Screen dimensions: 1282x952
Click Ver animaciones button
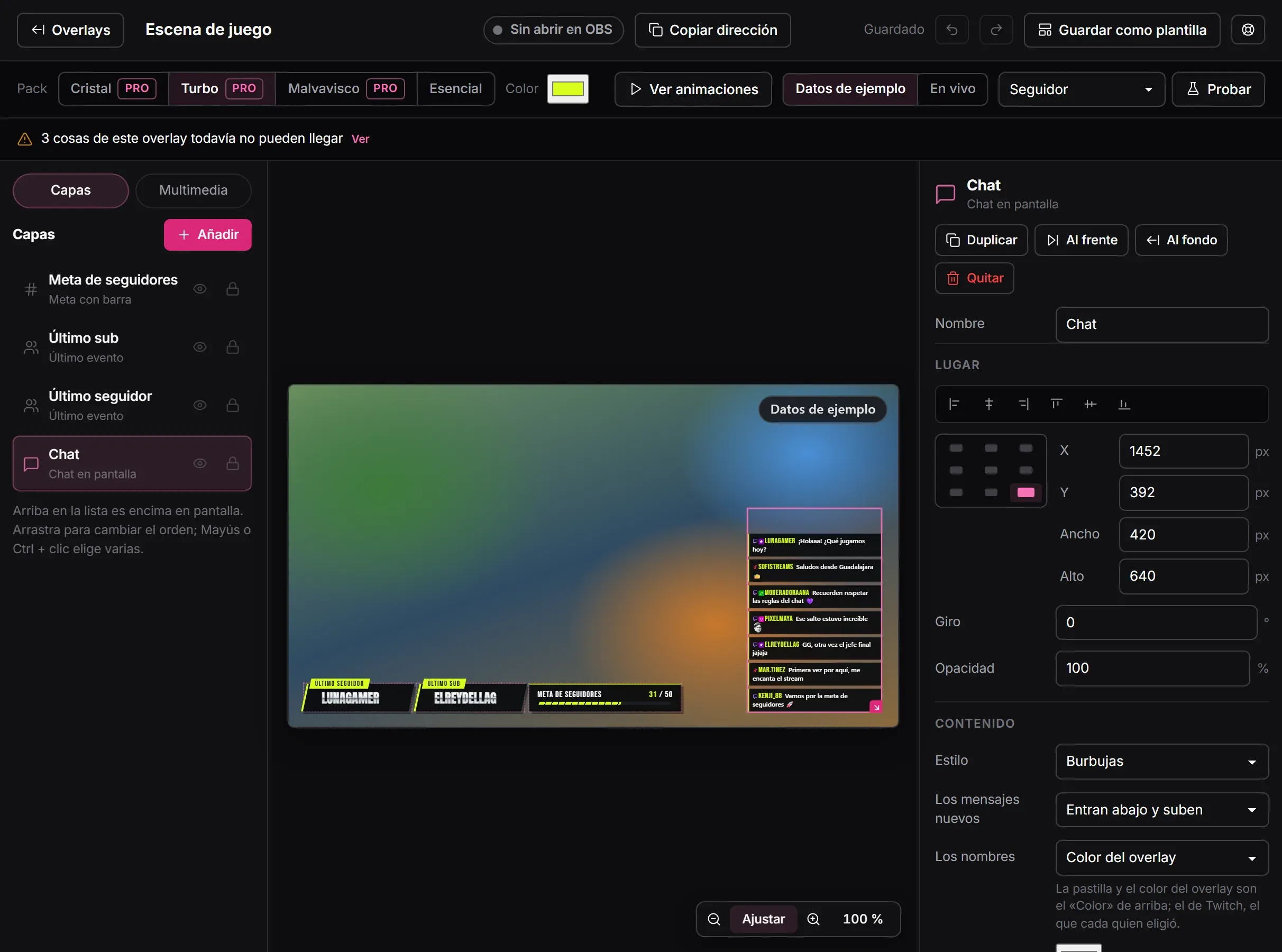point(693,89)
